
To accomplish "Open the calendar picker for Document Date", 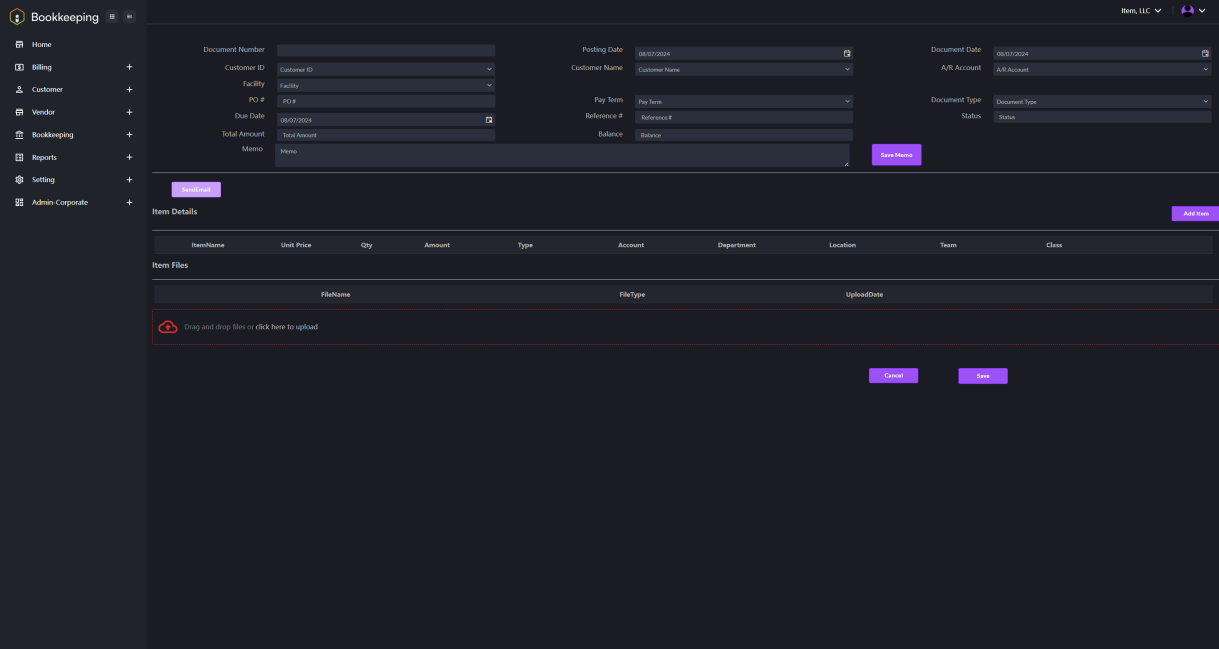I will [x=1204, y=53].
